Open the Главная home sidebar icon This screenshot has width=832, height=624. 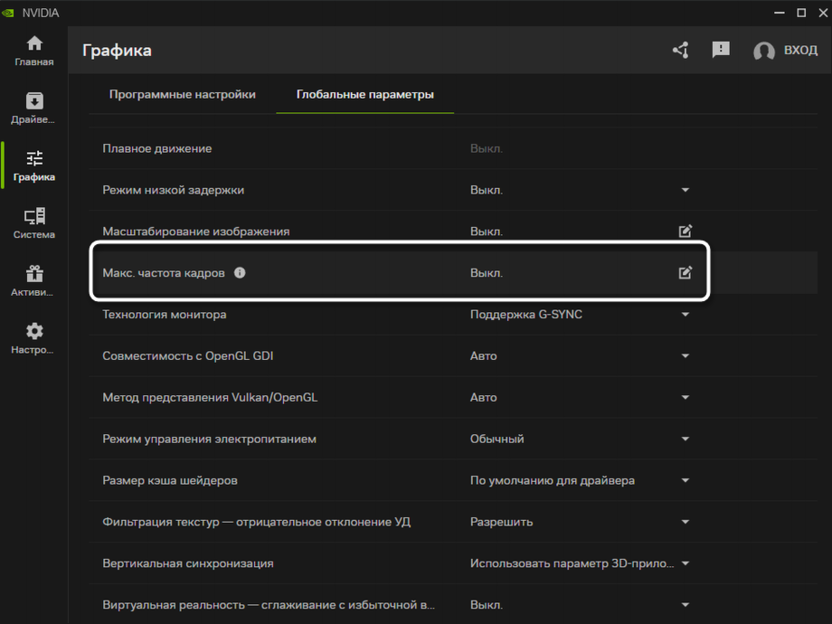34,51
